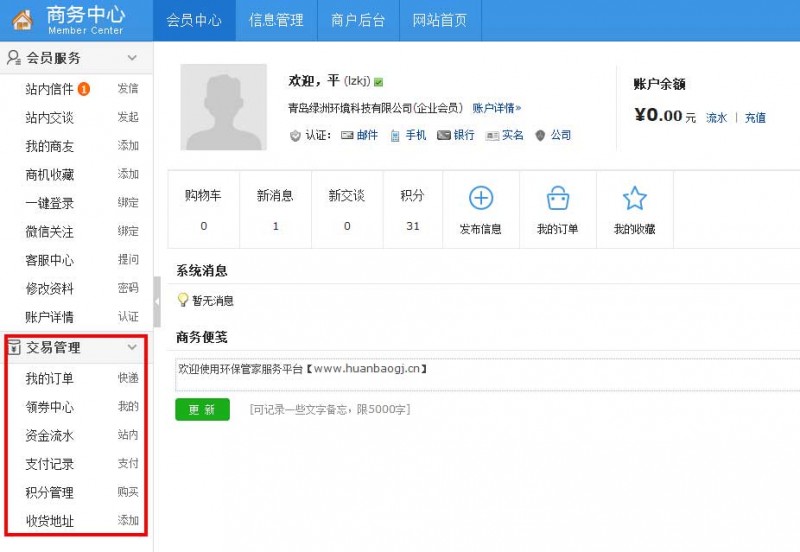This screenshot has height=552, width=800.
Task: Click the orange unread badge on 站内信件
Action: click(84, 89)
